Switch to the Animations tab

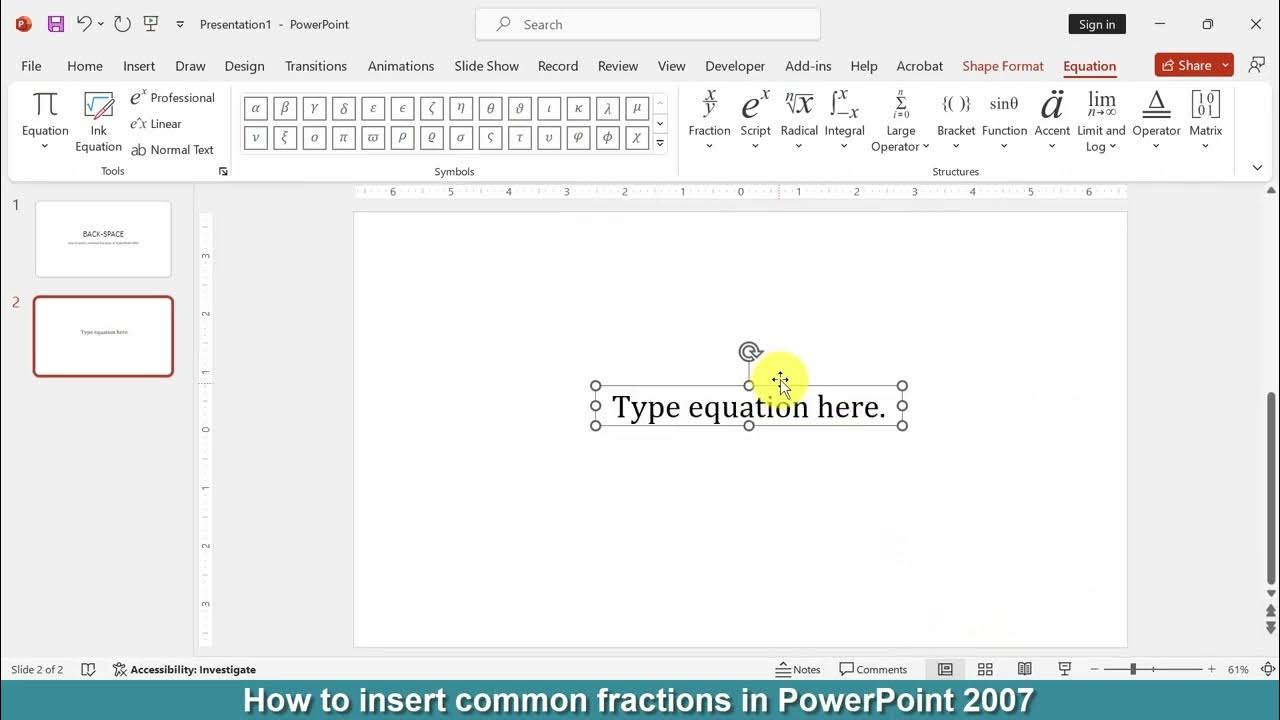400,66
